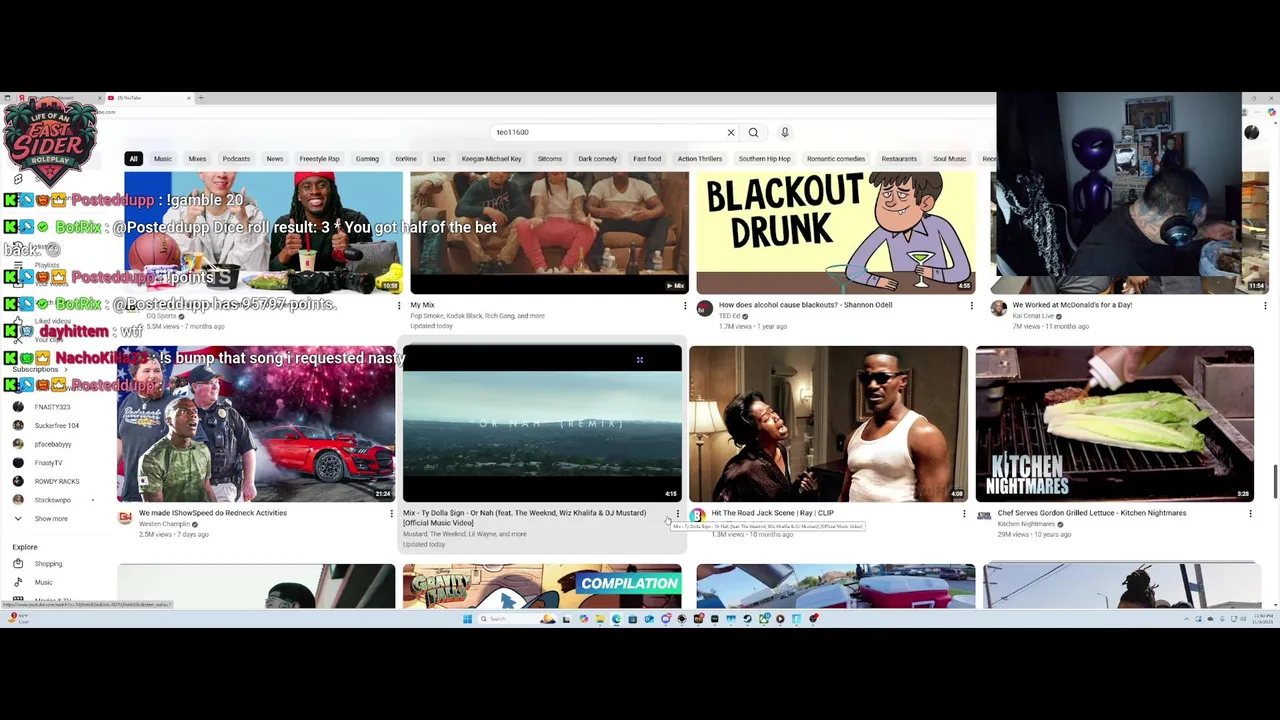Open 'Chef Serves Gordon Grilled Lettuce' title
This screenshot has width=1280, height=720.
click(x=1092, y=513)
